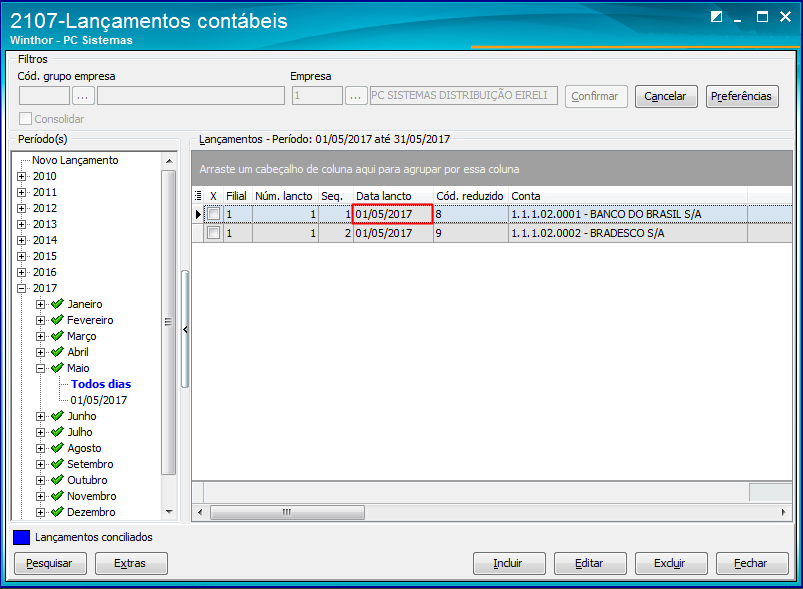Image resolution: width=803 pixels, height=589 pixels.
Task: Click the Pesquisar button
Action: (50, 563)
